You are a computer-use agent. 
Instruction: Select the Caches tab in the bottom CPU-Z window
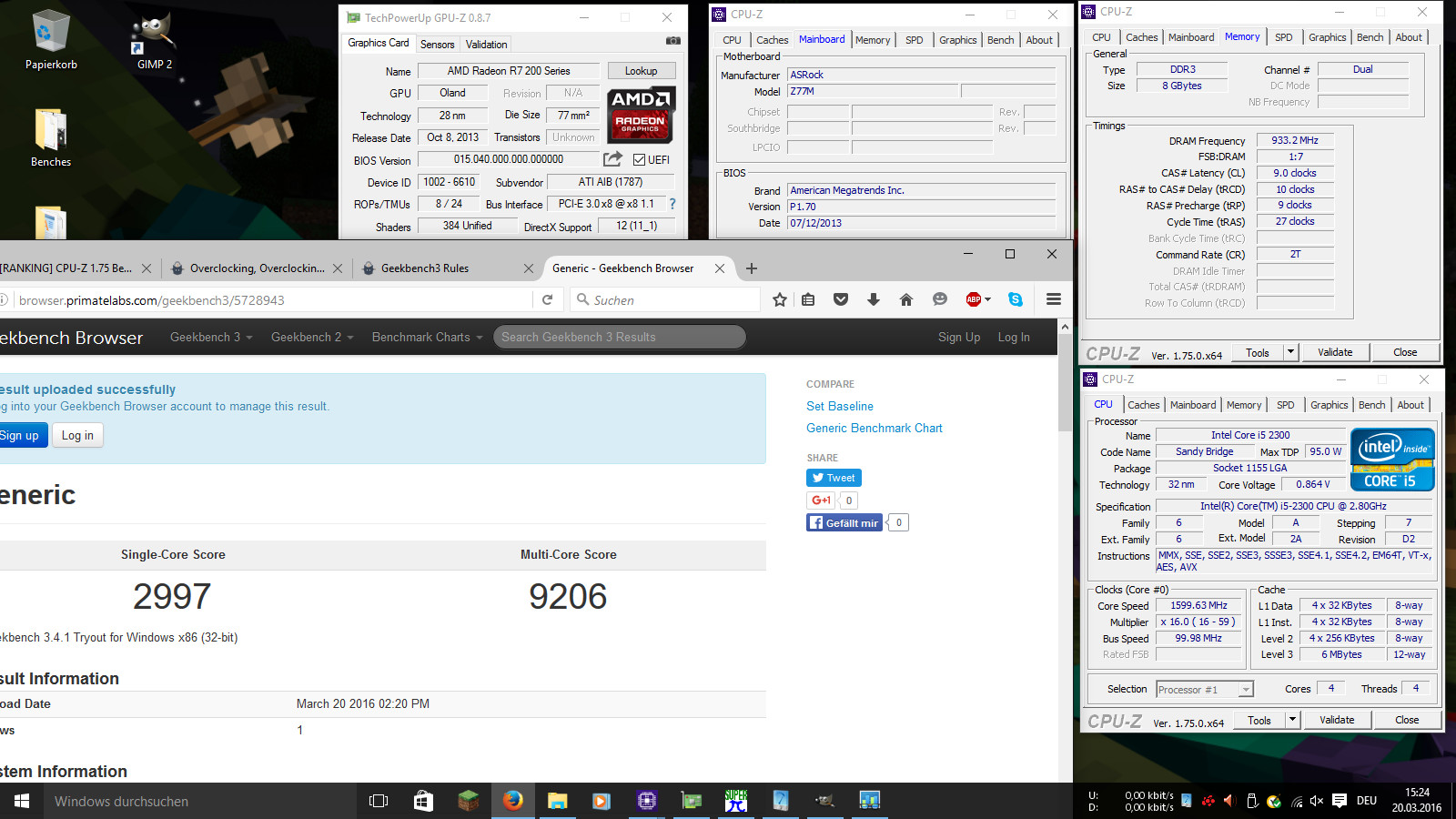tap(1144, 405)
